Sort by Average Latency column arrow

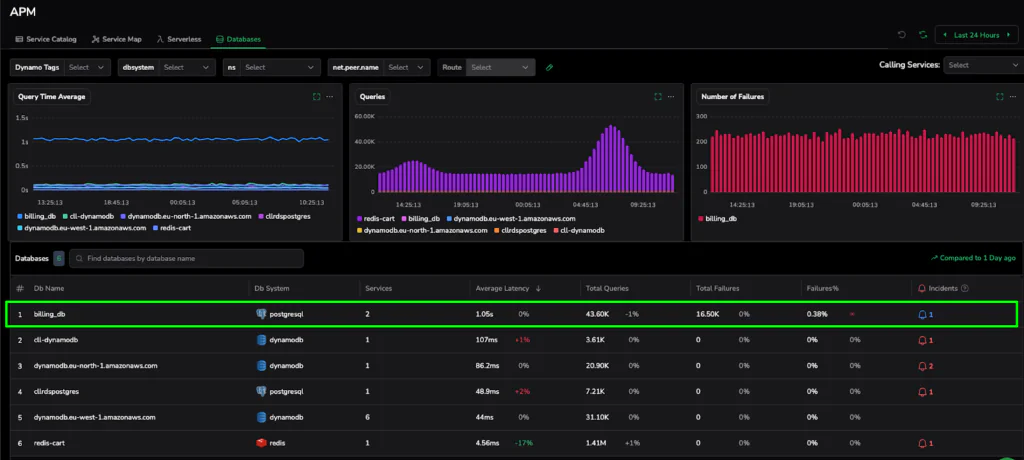point(538,288)
